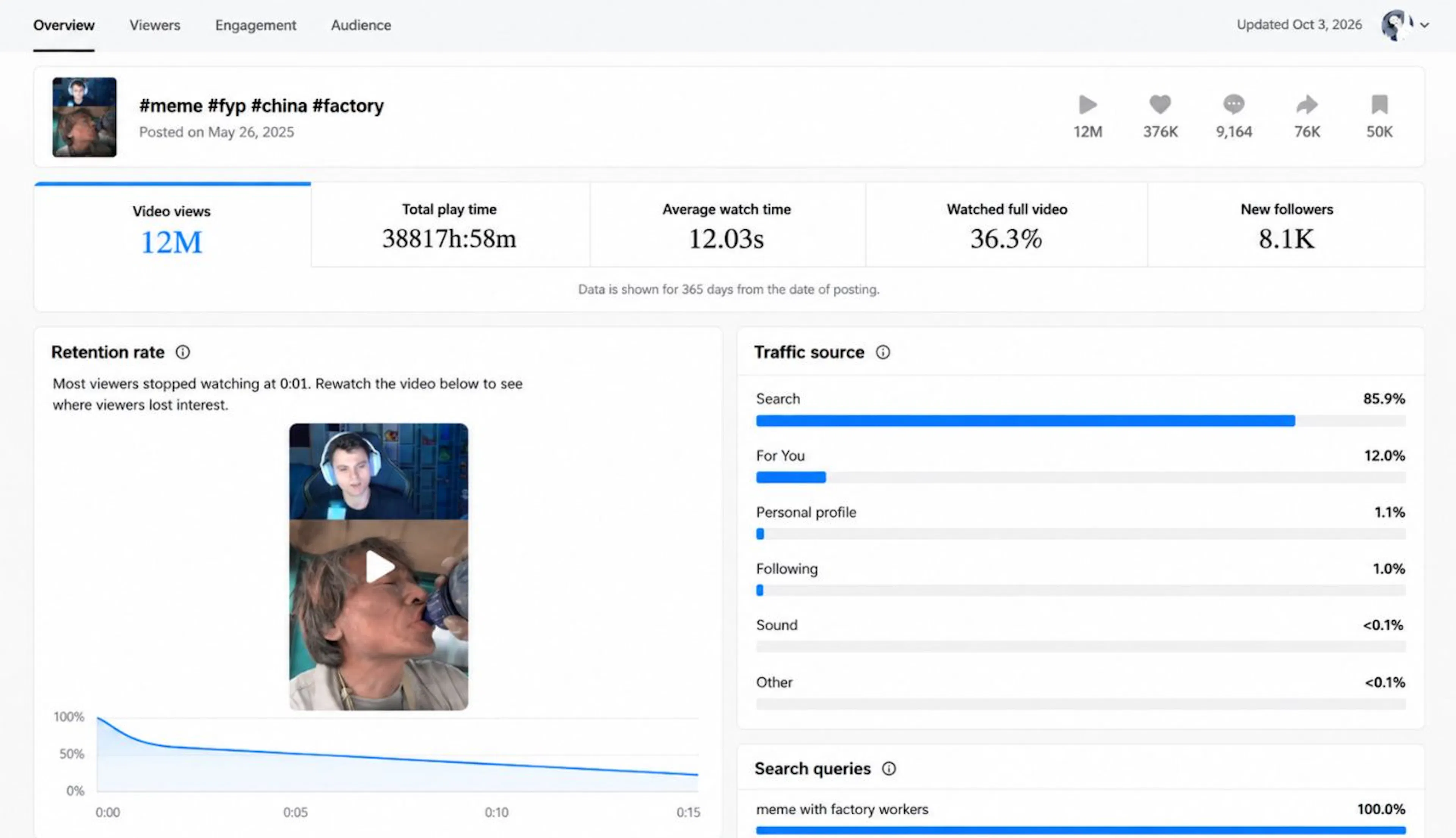Viewport: 1456px width, 838px height.
Task: Click 'Posted on May 26, 2025' text
Action: tap(217, 132)
